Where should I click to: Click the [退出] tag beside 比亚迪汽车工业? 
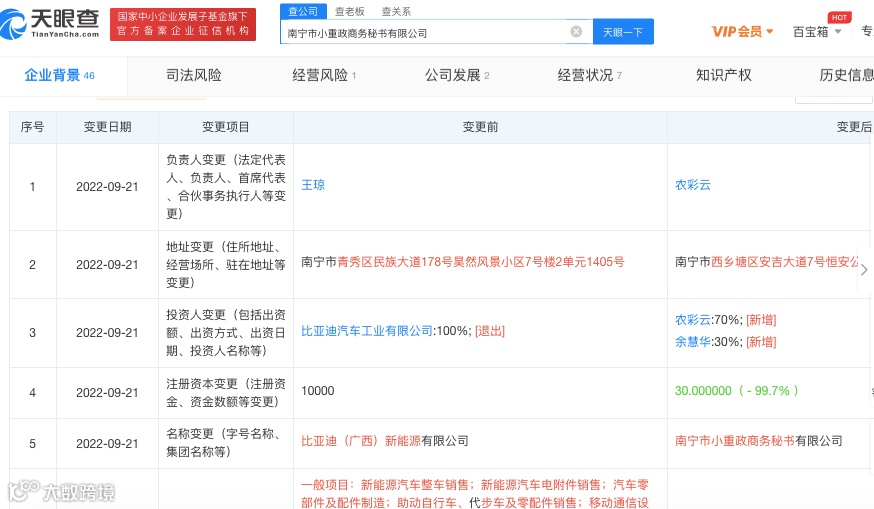pos(490,331)
